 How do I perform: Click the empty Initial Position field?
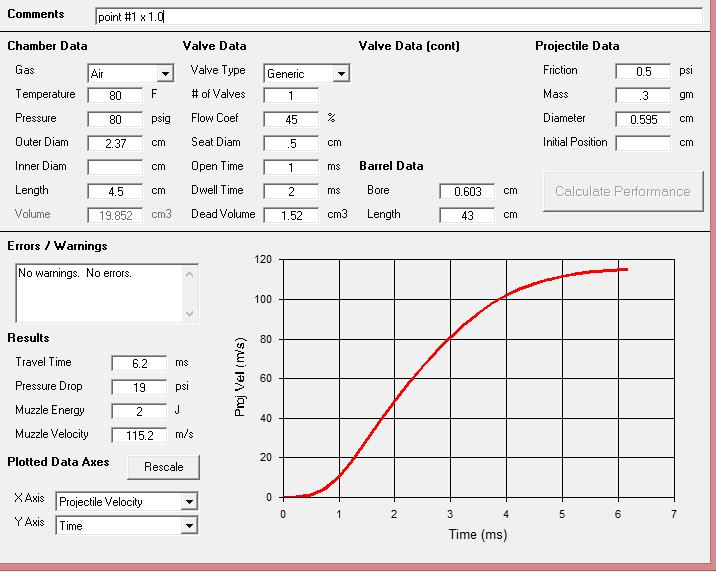point(643,143)
